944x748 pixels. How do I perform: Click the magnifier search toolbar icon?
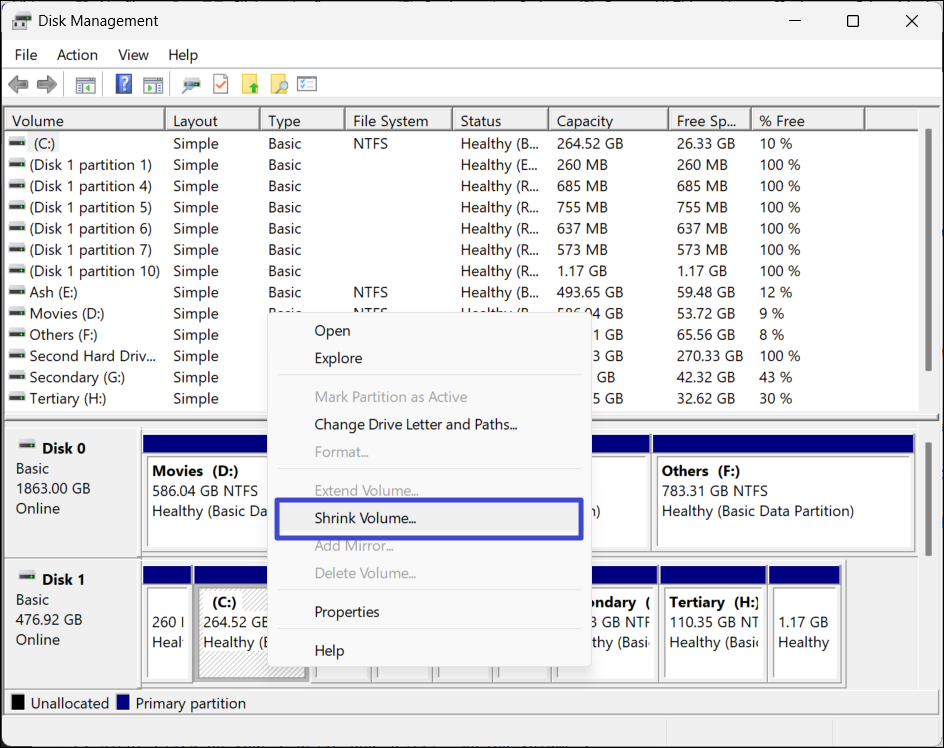tap(279, 85)
